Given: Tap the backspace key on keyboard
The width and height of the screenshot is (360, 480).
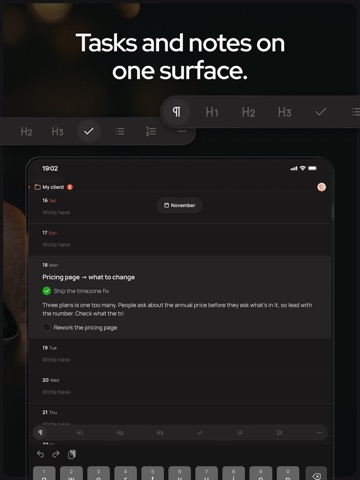Looking at the screenshot, I should click(x=316, y=473).
